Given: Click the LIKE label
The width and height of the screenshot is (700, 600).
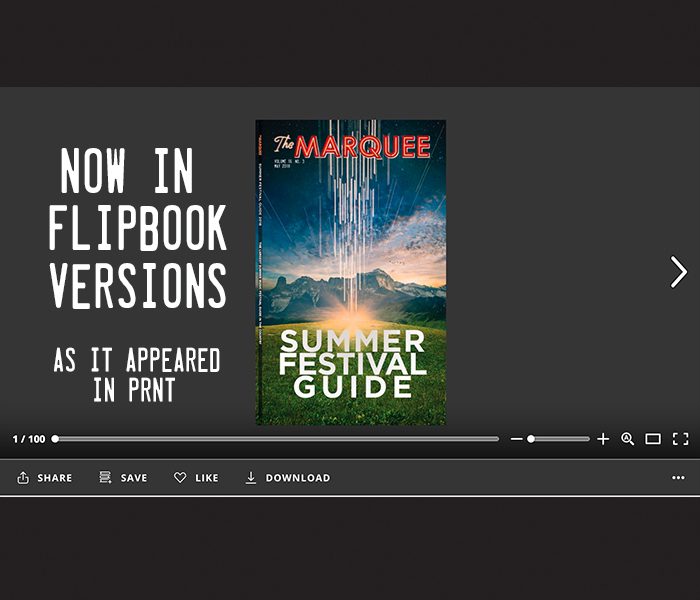Looking at the screenshot, I should point(207,478).
